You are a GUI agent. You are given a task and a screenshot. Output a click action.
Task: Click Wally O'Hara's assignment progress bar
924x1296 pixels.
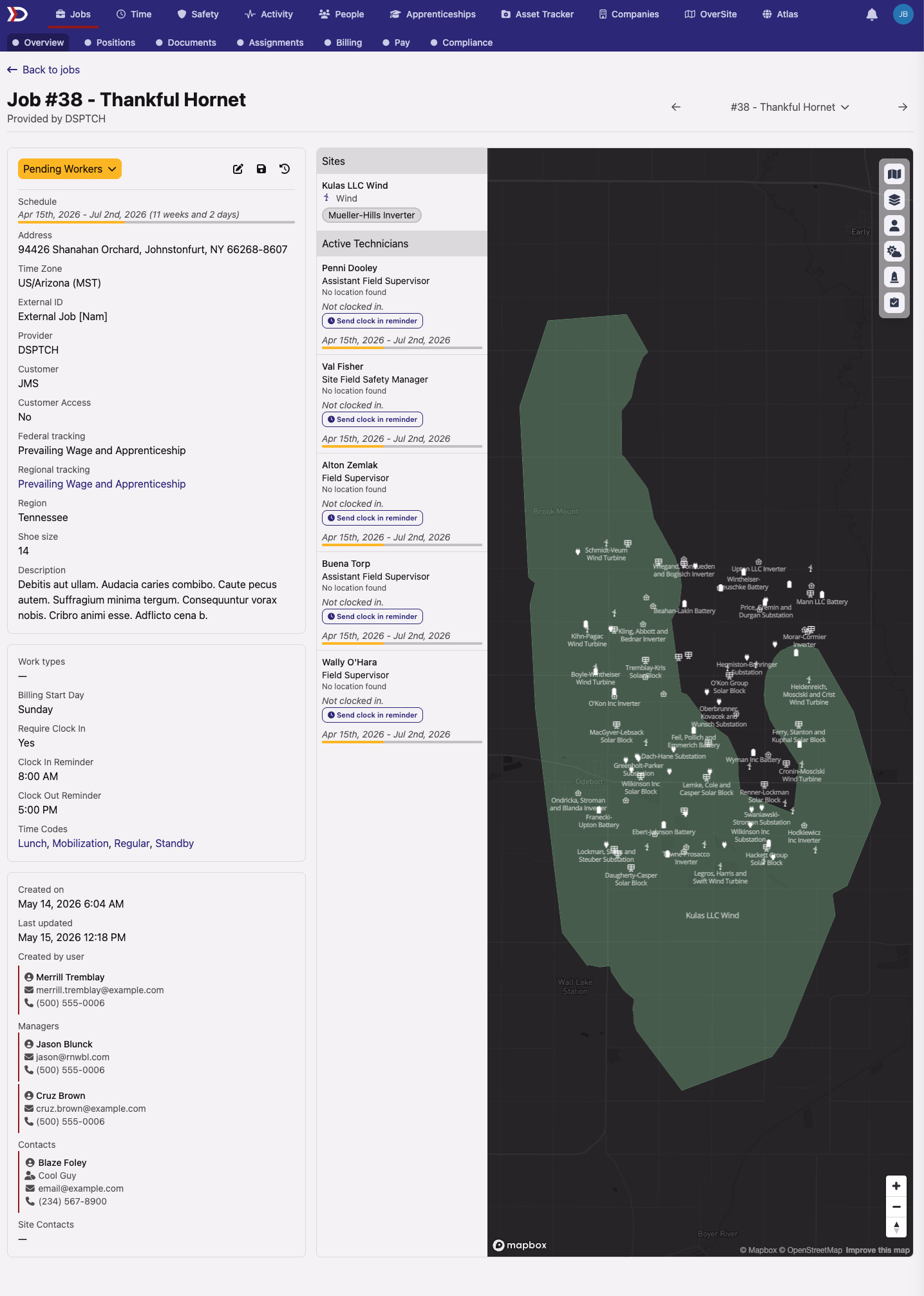(x=402, y=742)
